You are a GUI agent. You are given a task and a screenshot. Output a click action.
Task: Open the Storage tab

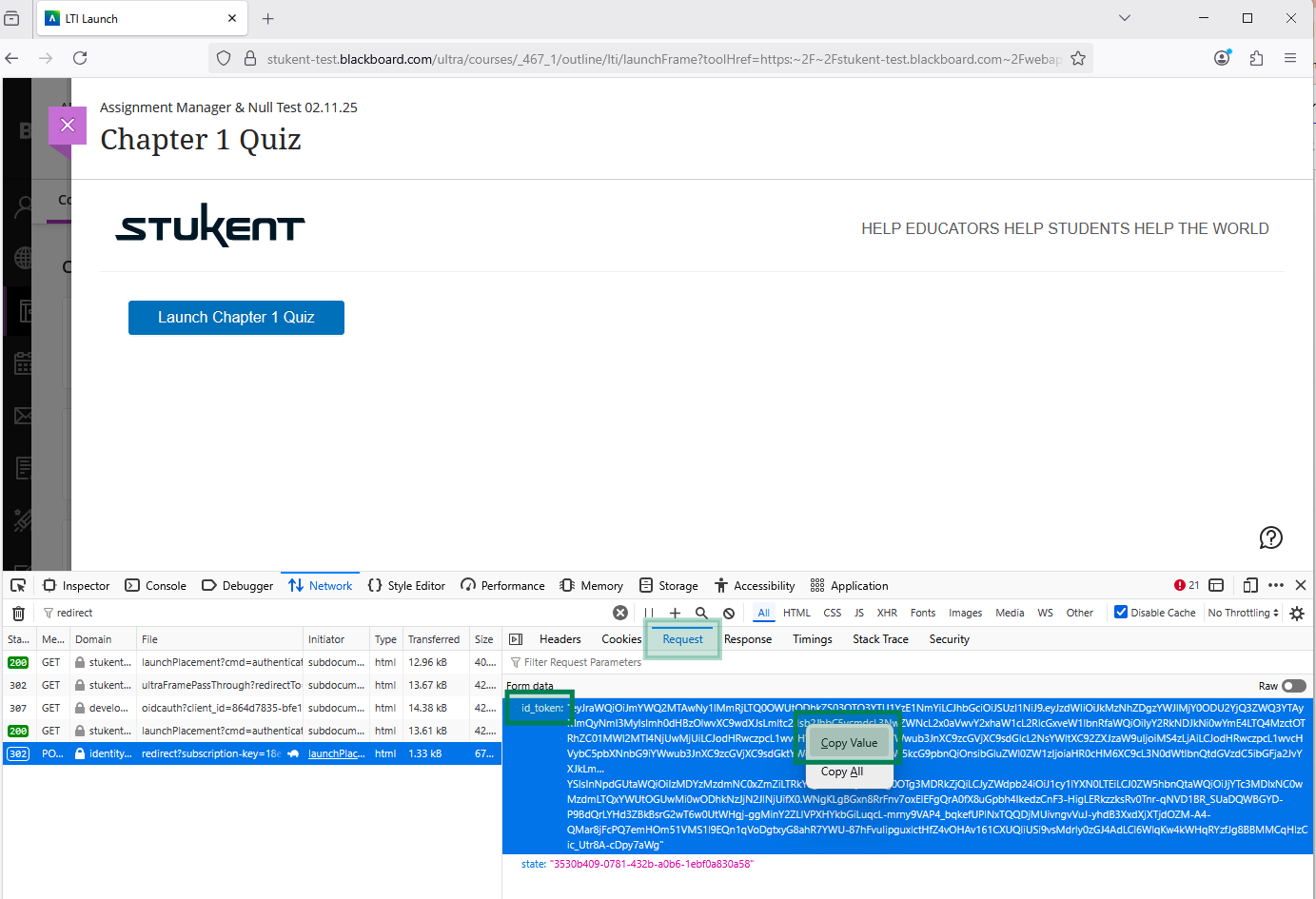669,586
